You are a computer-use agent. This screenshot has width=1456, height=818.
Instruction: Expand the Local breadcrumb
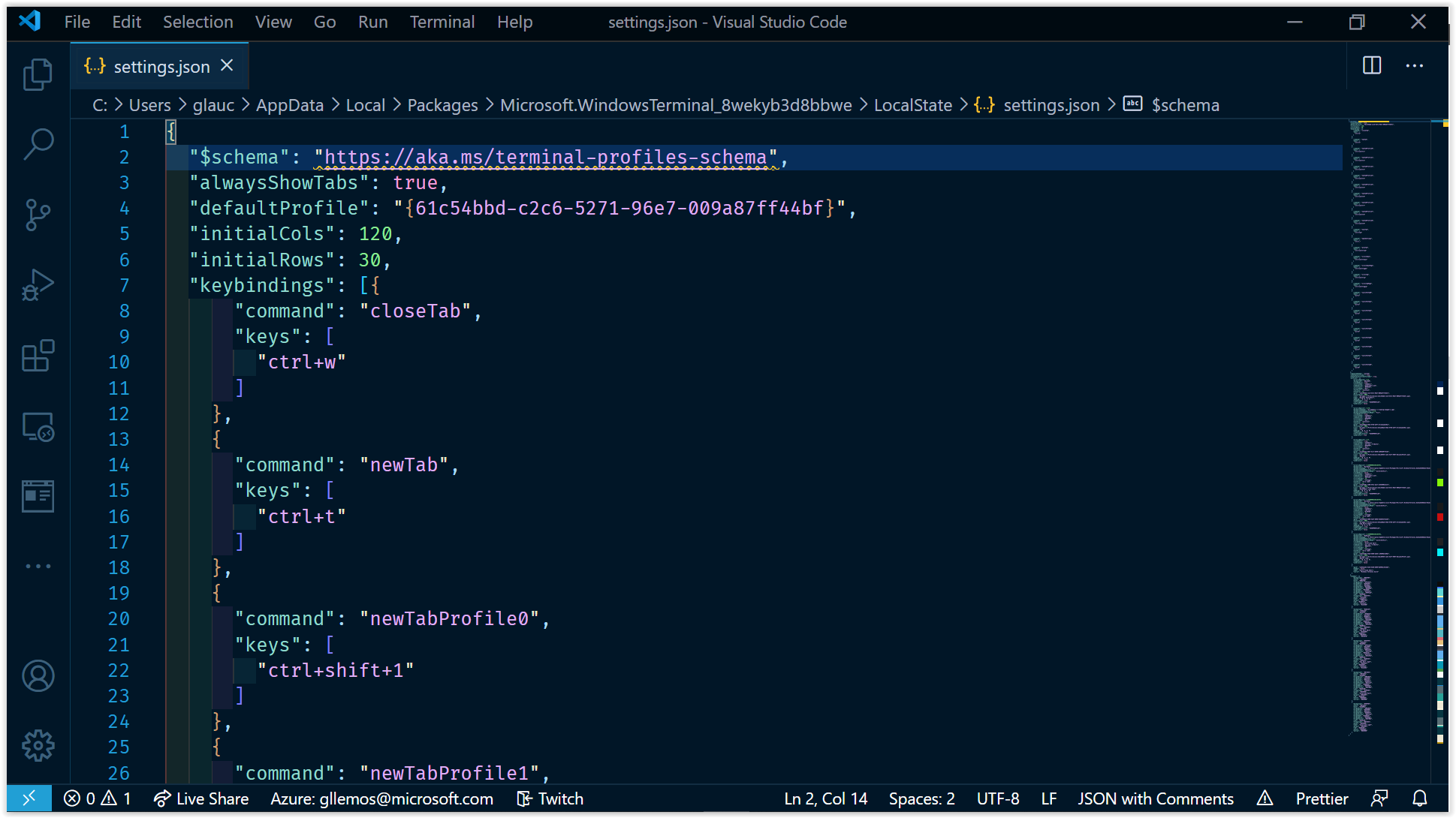click(365, 105)
